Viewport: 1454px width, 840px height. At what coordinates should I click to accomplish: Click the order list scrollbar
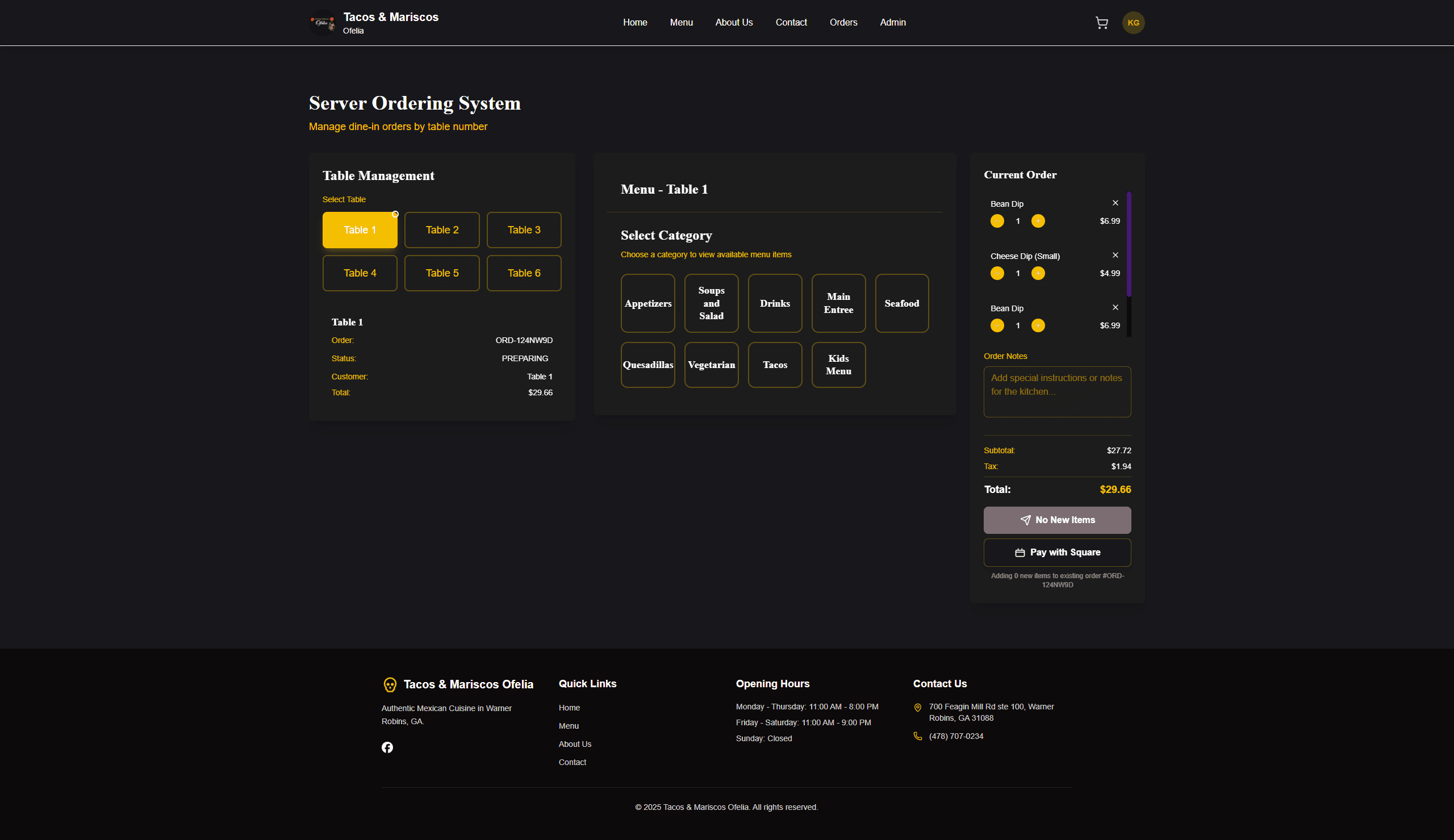click(x=1128, y=245)
